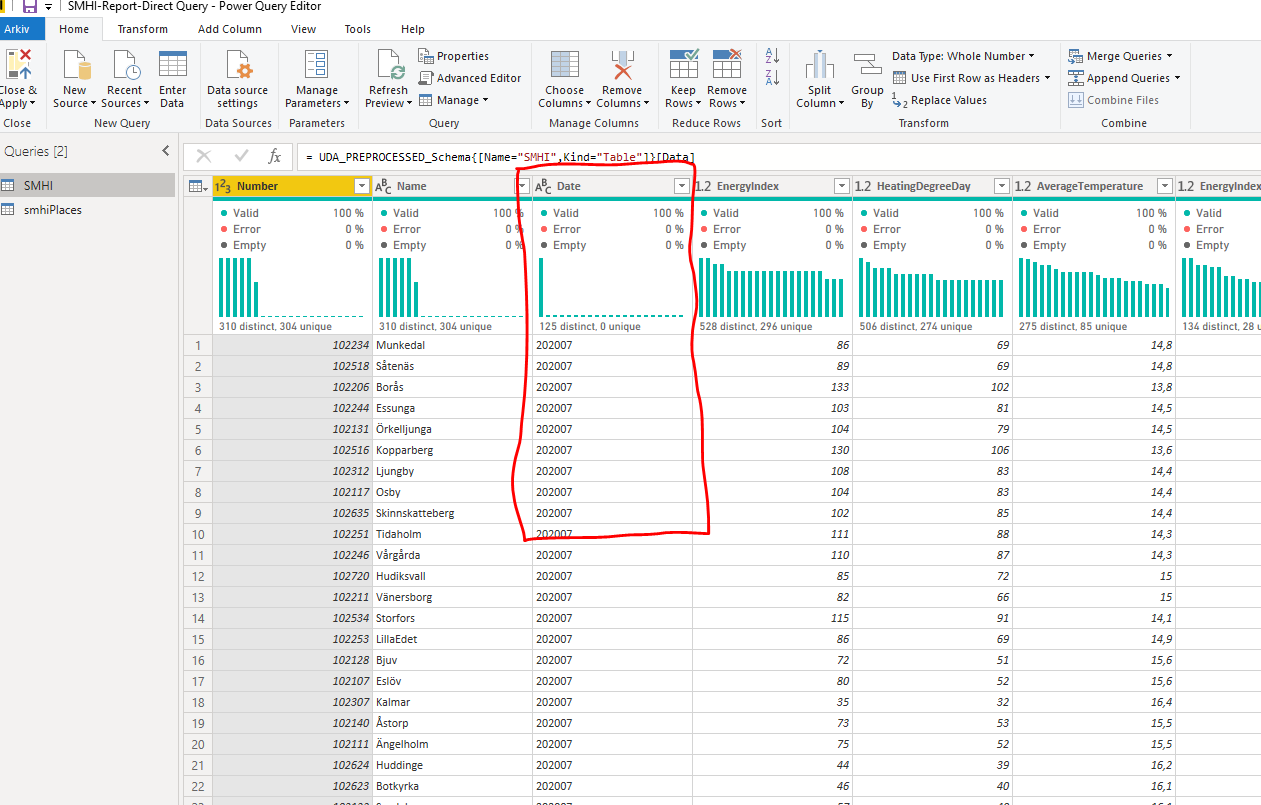Cancel formula edit with X icon

click(x=204, y=156)
